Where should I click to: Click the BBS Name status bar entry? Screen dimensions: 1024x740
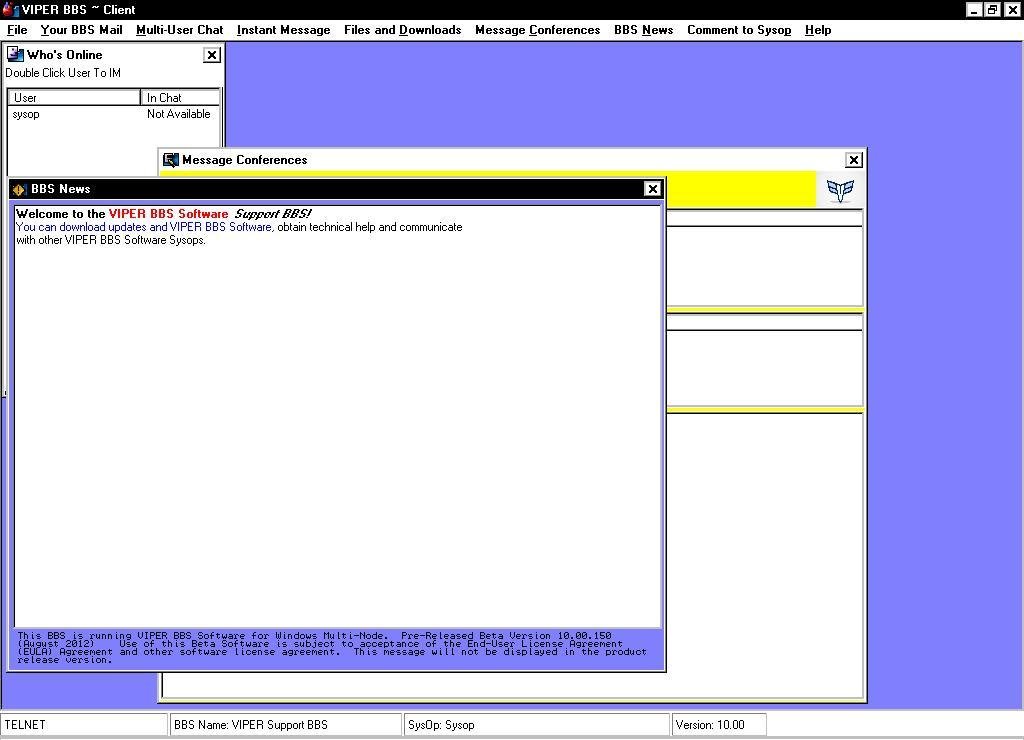[285, 724]
